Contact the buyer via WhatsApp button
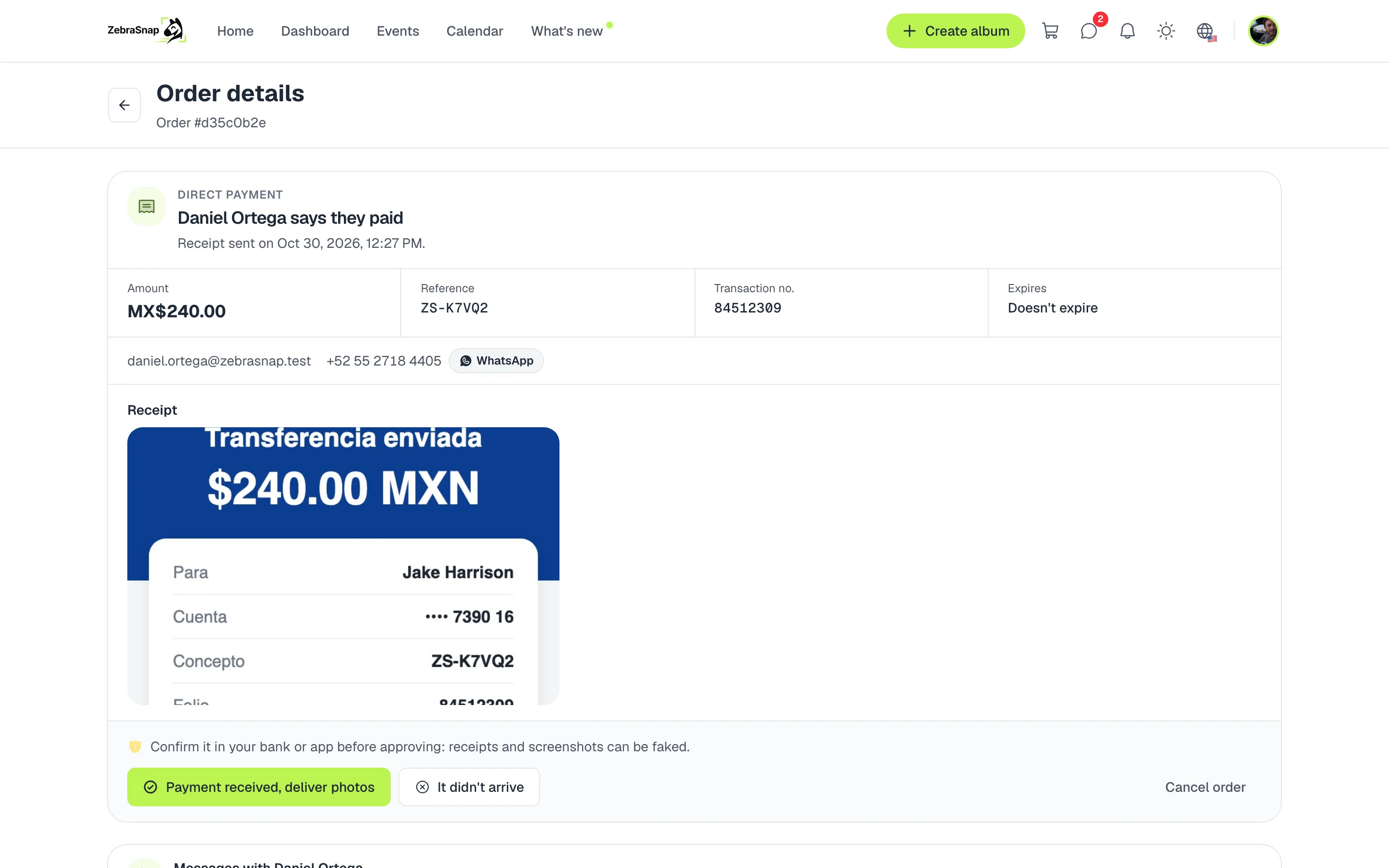The width and height of the screenshot is (1389, 868). tap(496, 361)
